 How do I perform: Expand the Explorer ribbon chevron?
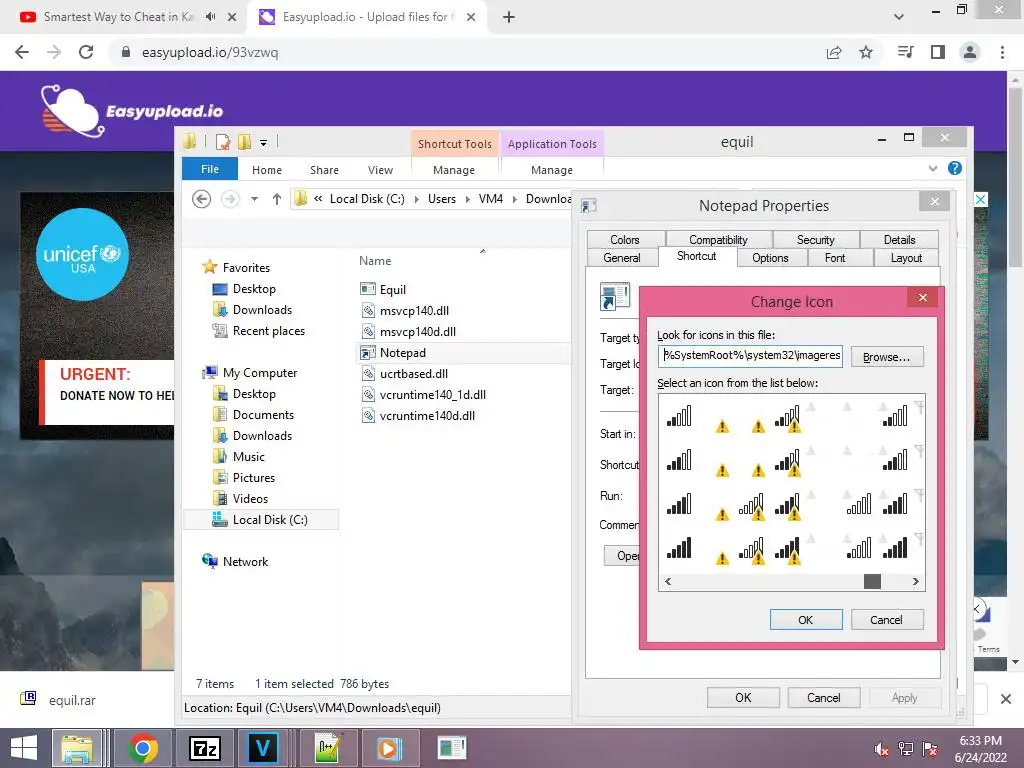(x=933, y=168)
